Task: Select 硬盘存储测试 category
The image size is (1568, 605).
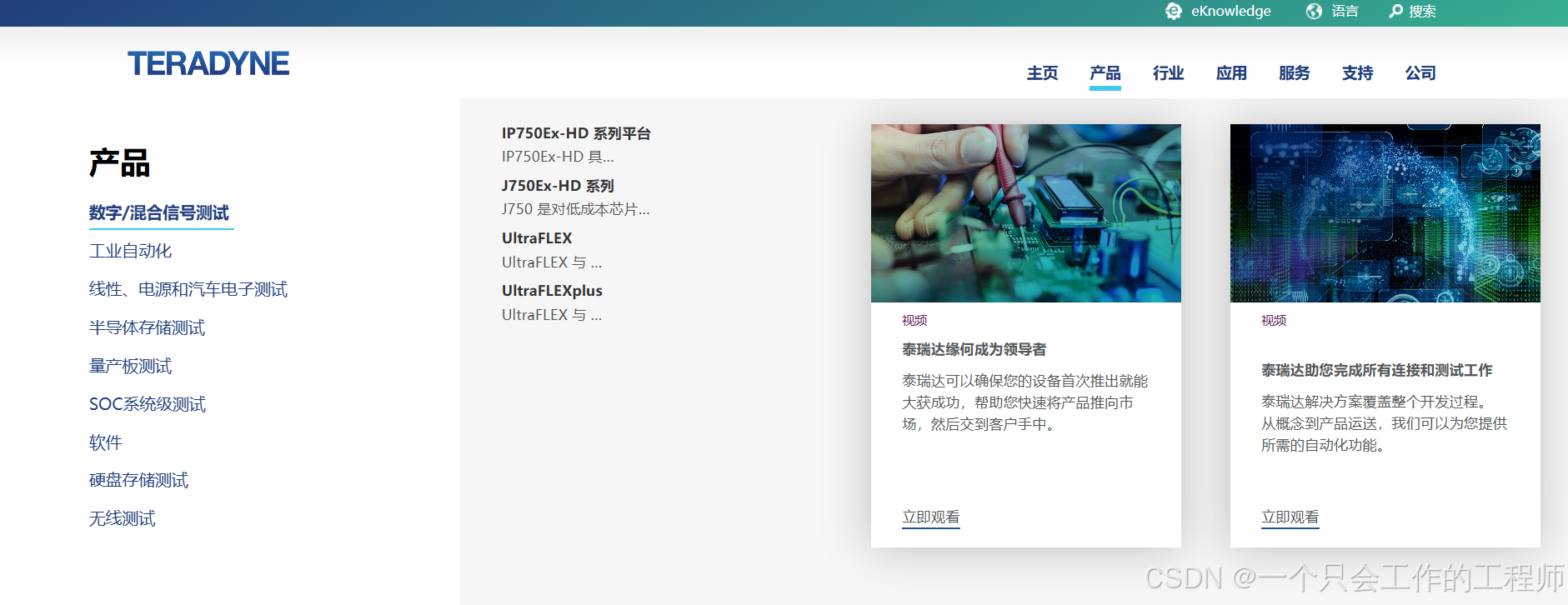Action: point(138,480)
